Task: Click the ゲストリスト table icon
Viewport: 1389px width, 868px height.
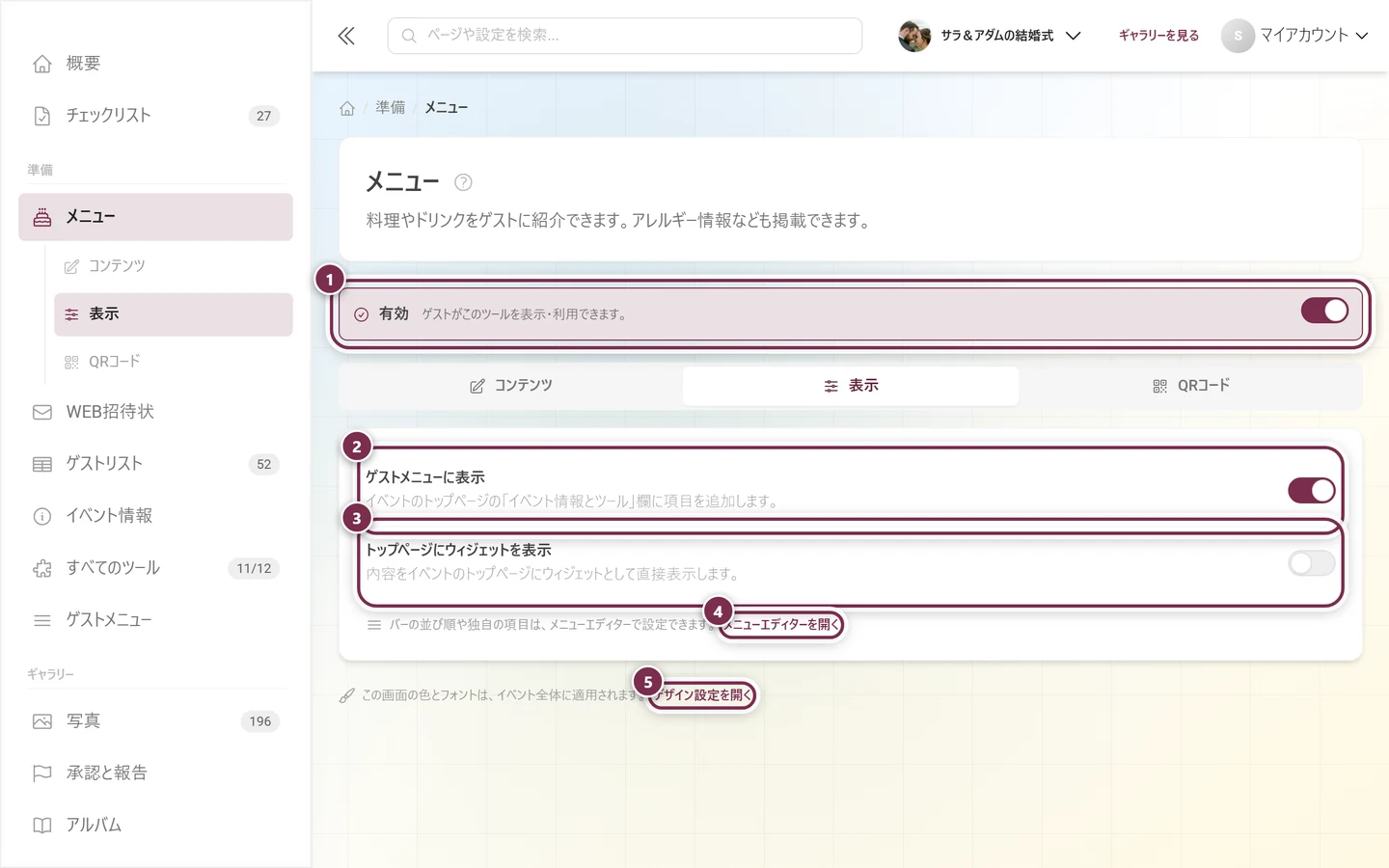Action: pos(42,464)
